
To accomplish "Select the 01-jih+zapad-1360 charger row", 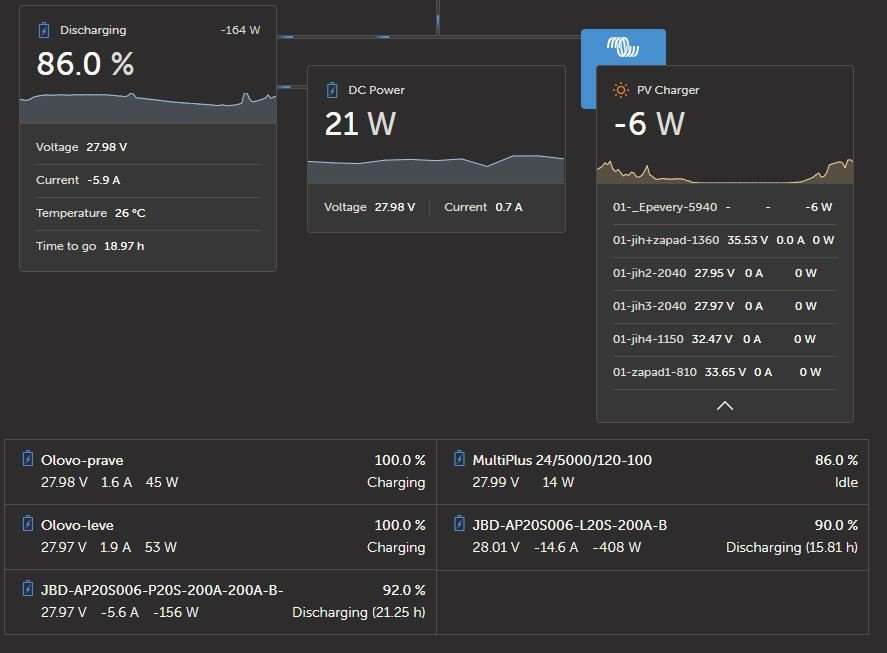I will (x=725, y=240).
